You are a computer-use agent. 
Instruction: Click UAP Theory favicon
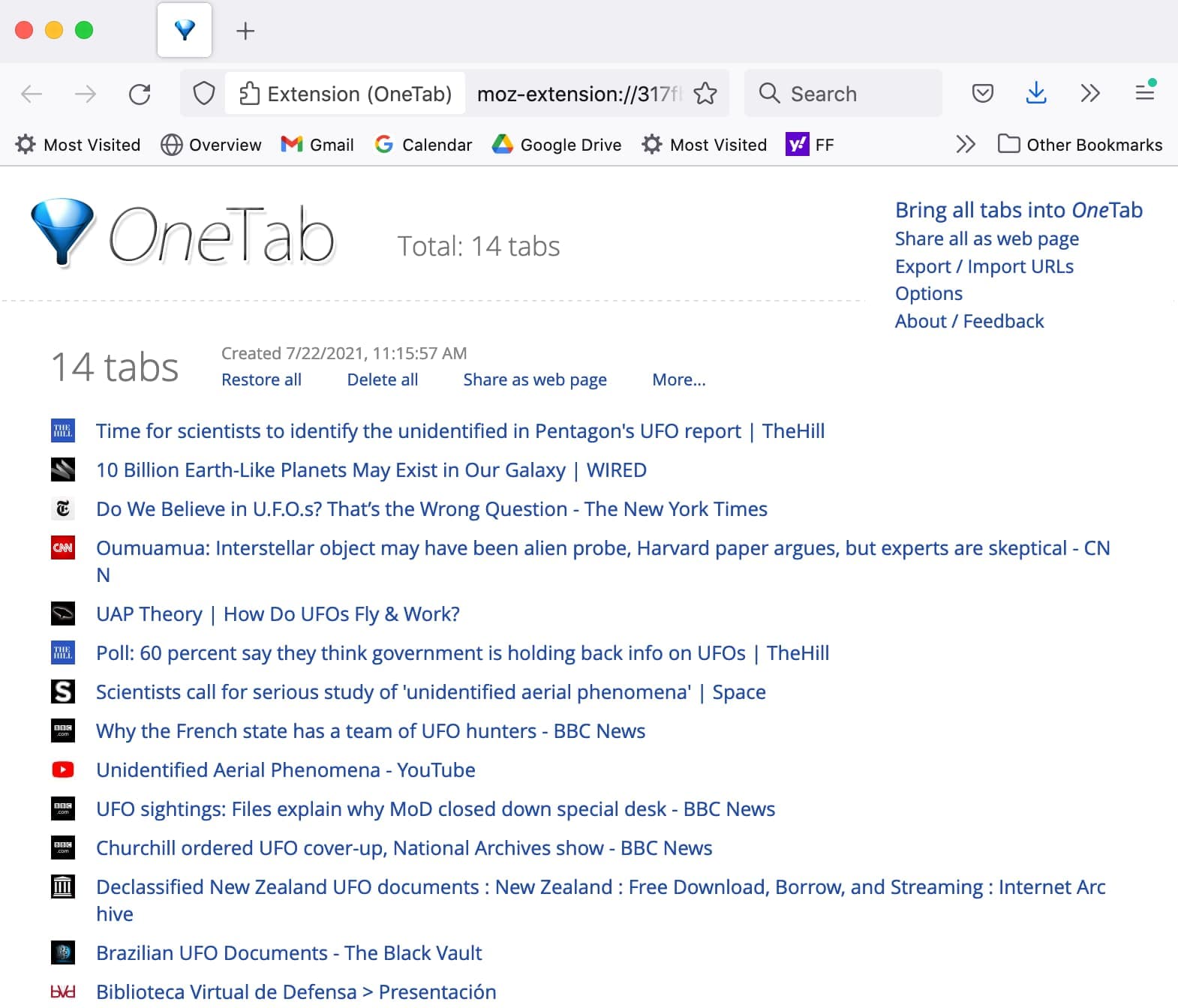[63, 613]
